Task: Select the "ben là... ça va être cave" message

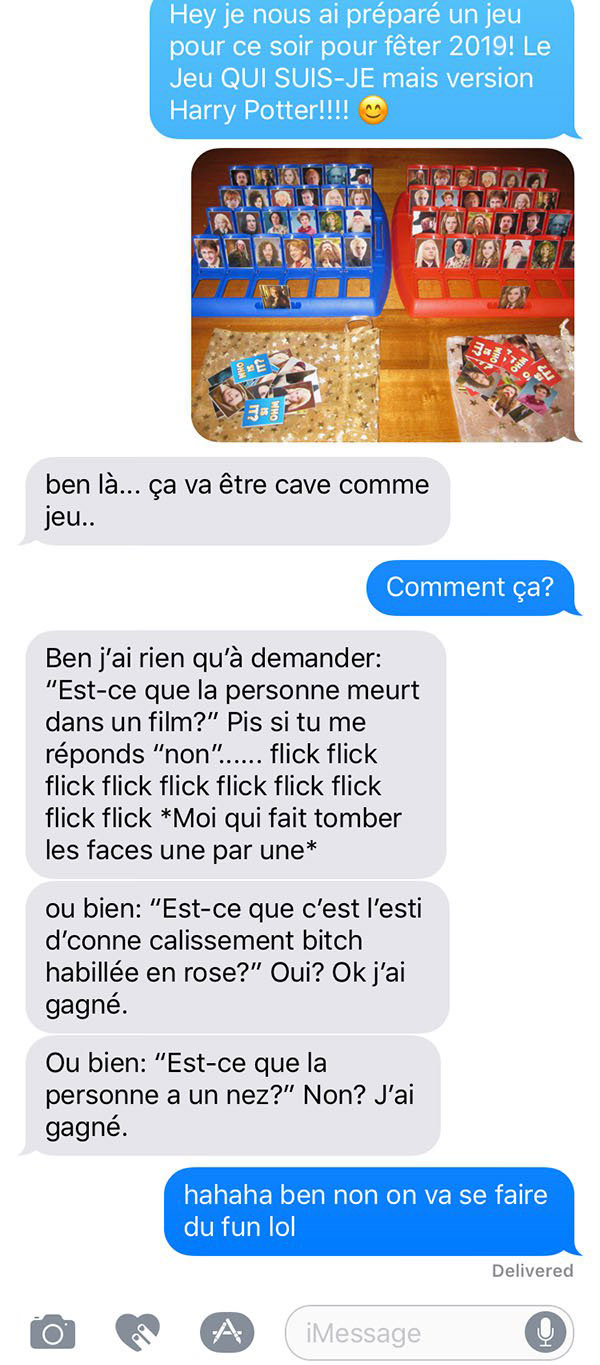Action: [x=236, y=500]
